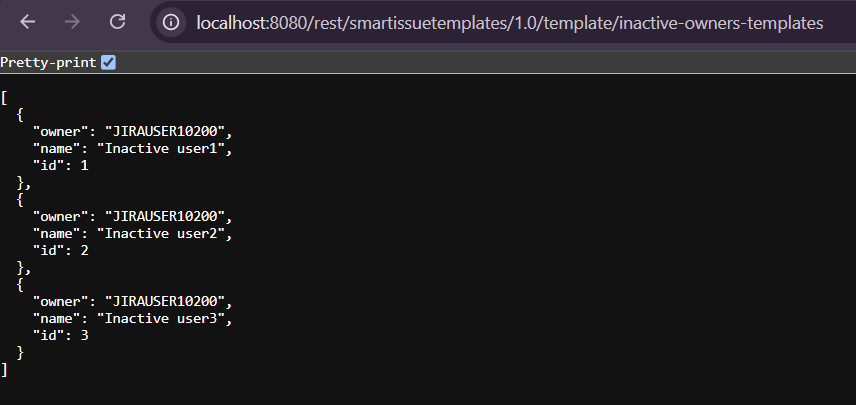This screenshot has width=856, height=405.
Task: Click the "id": 1 line
Action: click(61, 166)
